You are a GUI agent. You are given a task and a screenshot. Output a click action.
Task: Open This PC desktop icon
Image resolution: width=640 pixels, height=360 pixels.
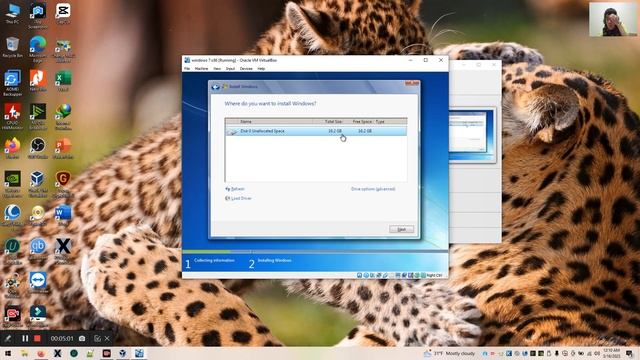pos(12,13)
